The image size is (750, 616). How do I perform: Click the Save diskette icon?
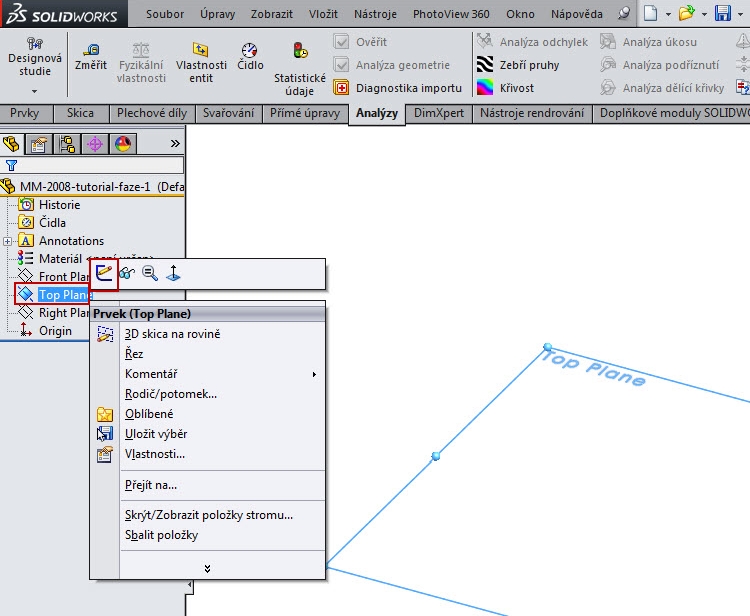[x=723, y=13]
